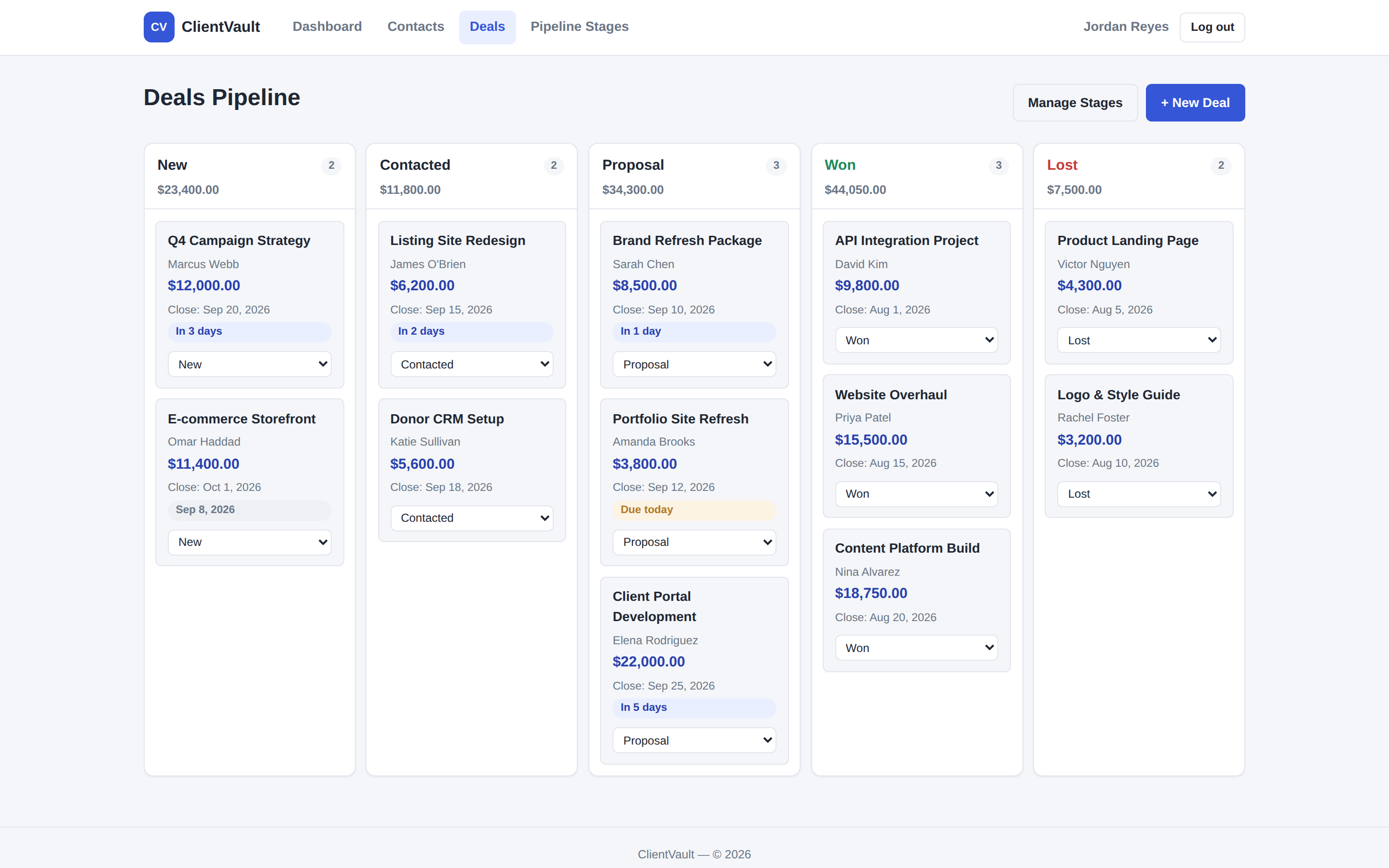Click the Sep 8, 2026 badge
Viewport: 1389px width, 868px height.
click(250, 510)
